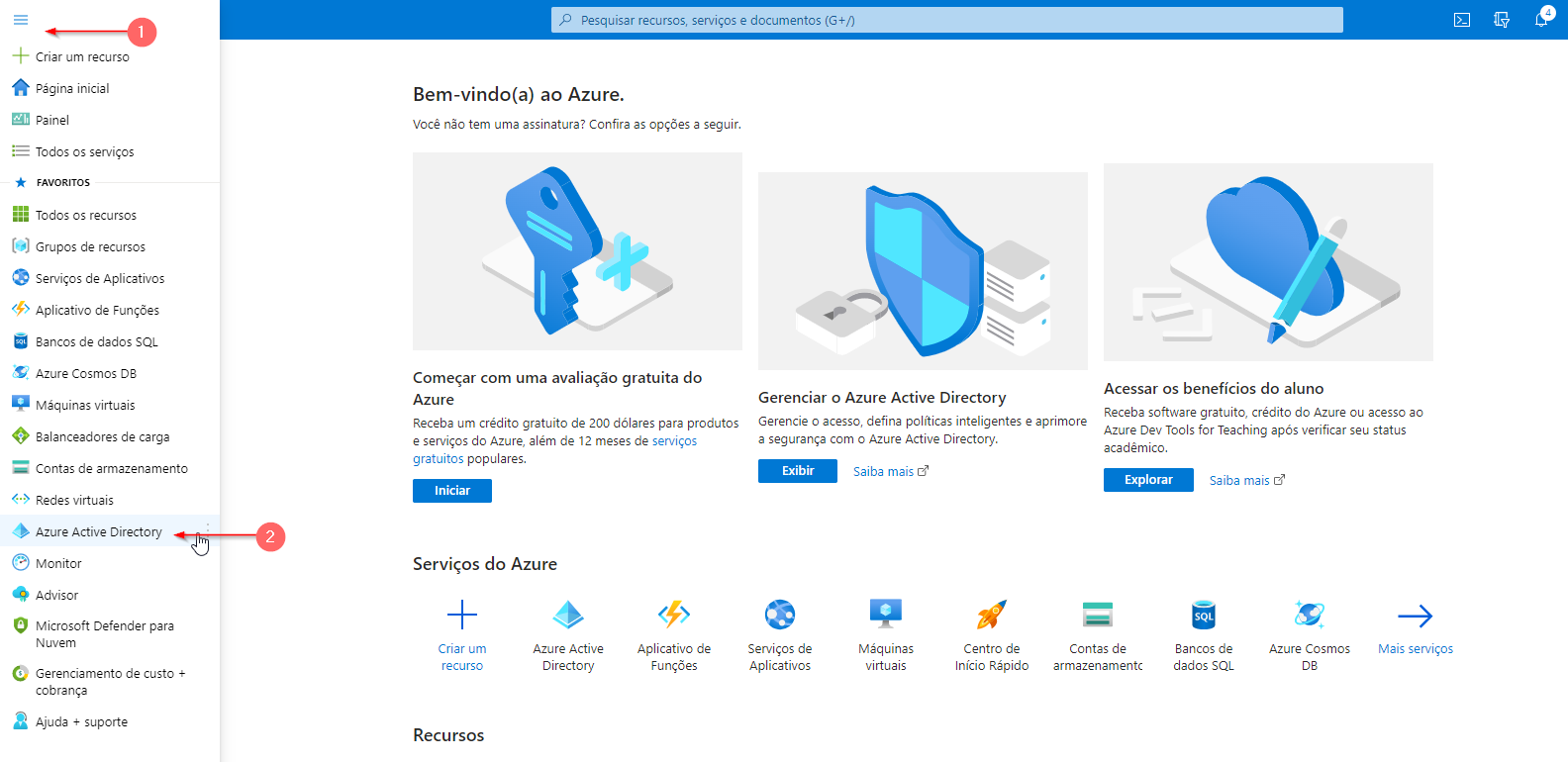Toggle the hamburger portal menu

pos(21,20)
